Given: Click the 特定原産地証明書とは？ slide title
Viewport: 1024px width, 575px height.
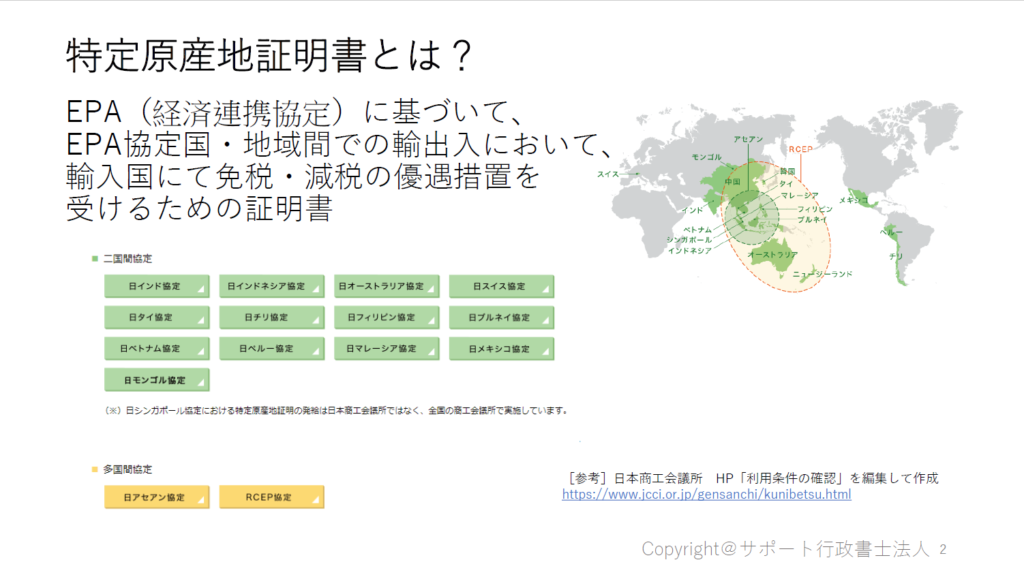Looking at the screenshot, I should [267, 56].
